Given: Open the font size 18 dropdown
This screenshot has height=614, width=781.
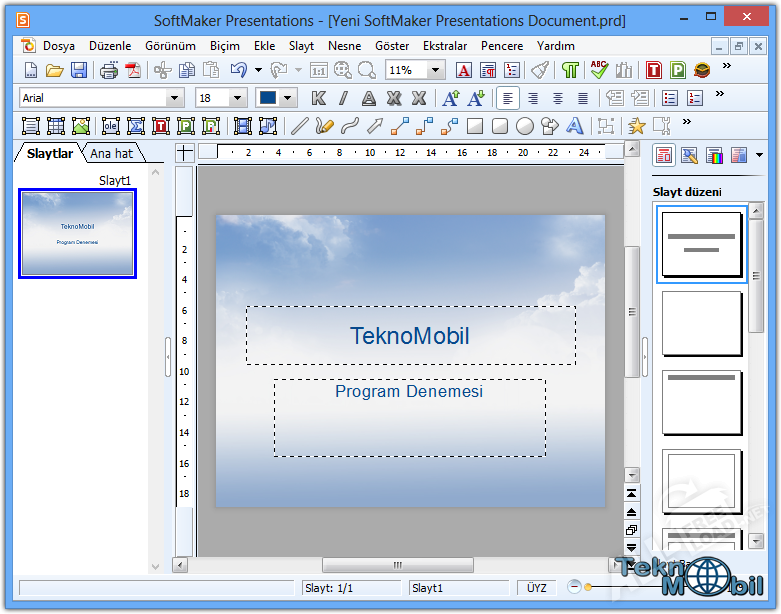Looking at the screenshot, I should tap(238, 98).
